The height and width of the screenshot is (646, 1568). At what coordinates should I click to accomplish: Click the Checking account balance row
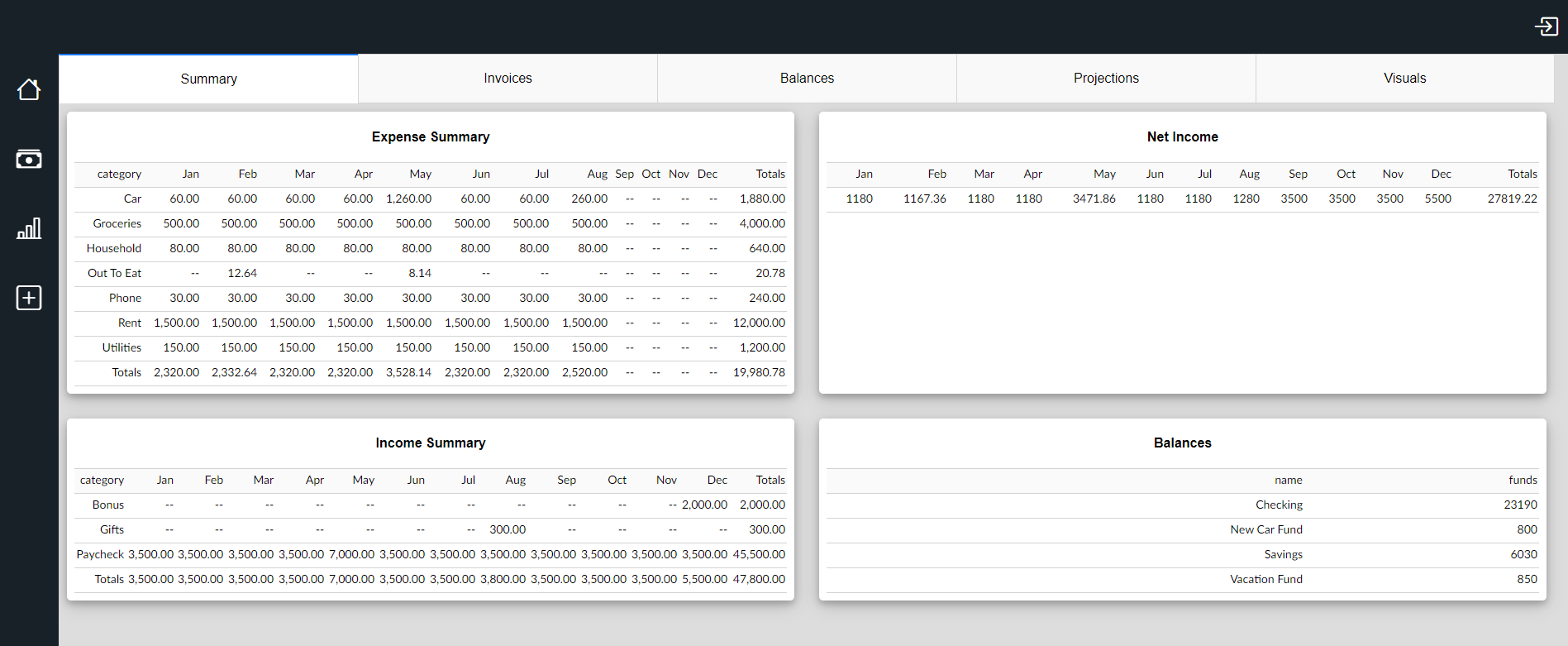tap(1279, 505)
